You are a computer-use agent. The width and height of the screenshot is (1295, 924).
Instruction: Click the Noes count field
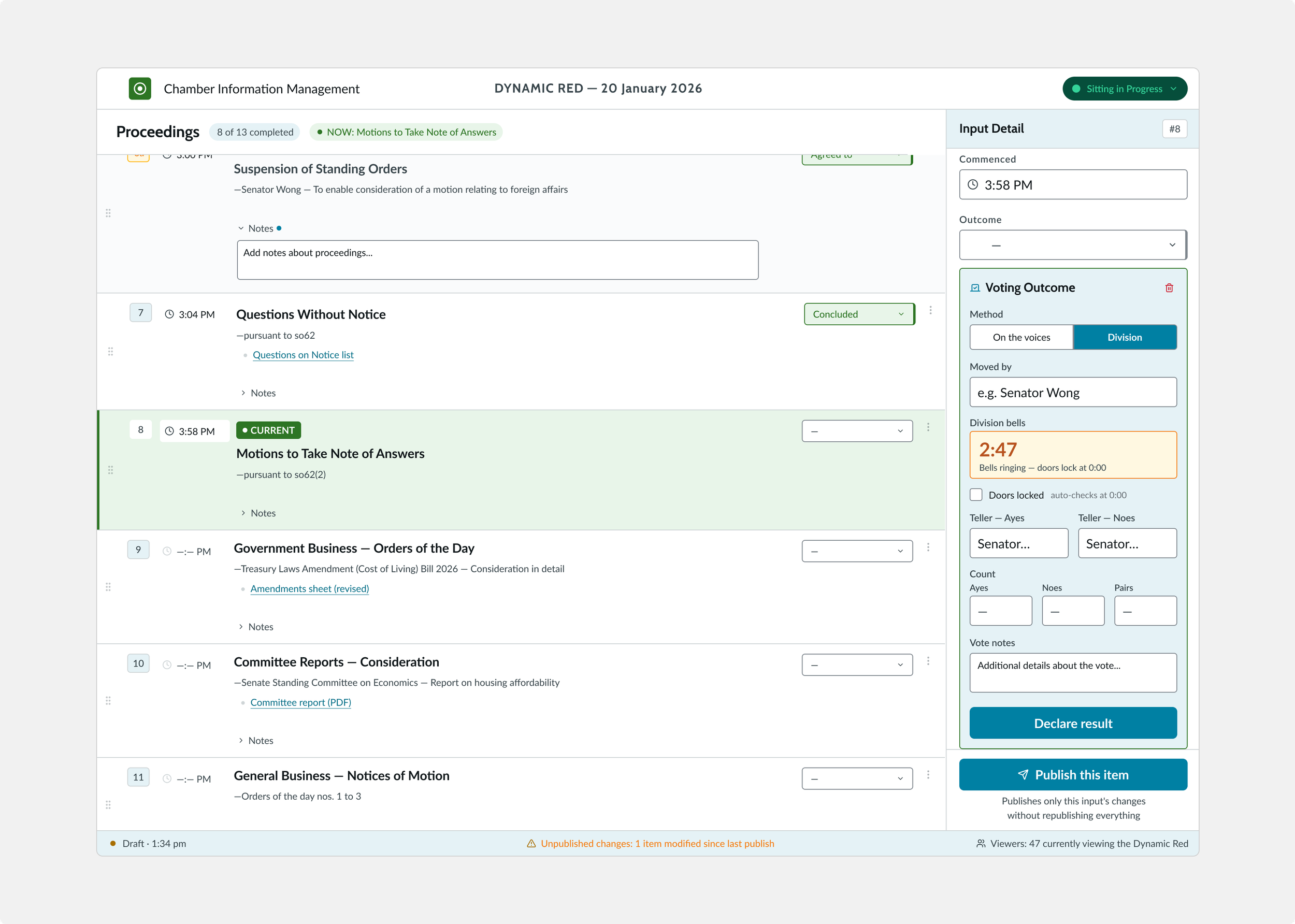tap(1073, 611)
